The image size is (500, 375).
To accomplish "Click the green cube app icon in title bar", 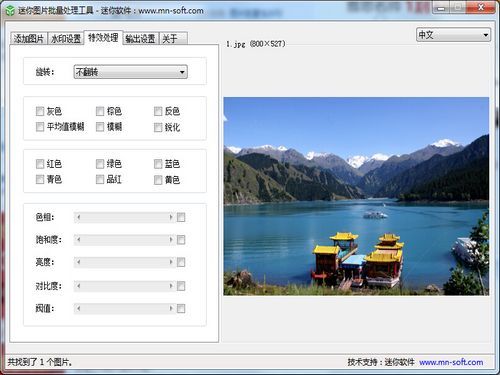I will (x=10, y=11).
